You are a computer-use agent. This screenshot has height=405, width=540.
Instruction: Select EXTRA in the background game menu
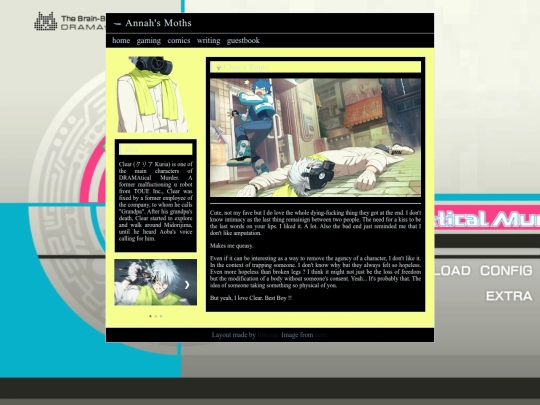(509, 296)
